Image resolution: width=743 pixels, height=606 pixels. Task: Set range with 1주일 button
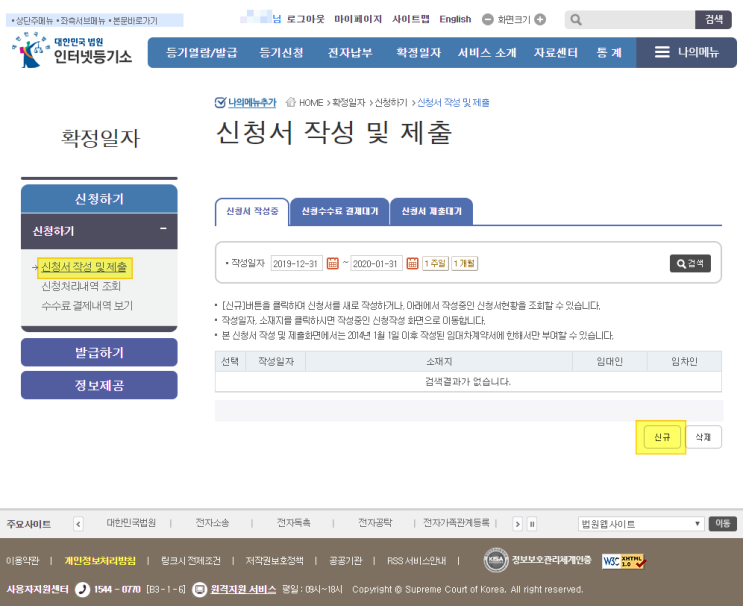[435, 263]
